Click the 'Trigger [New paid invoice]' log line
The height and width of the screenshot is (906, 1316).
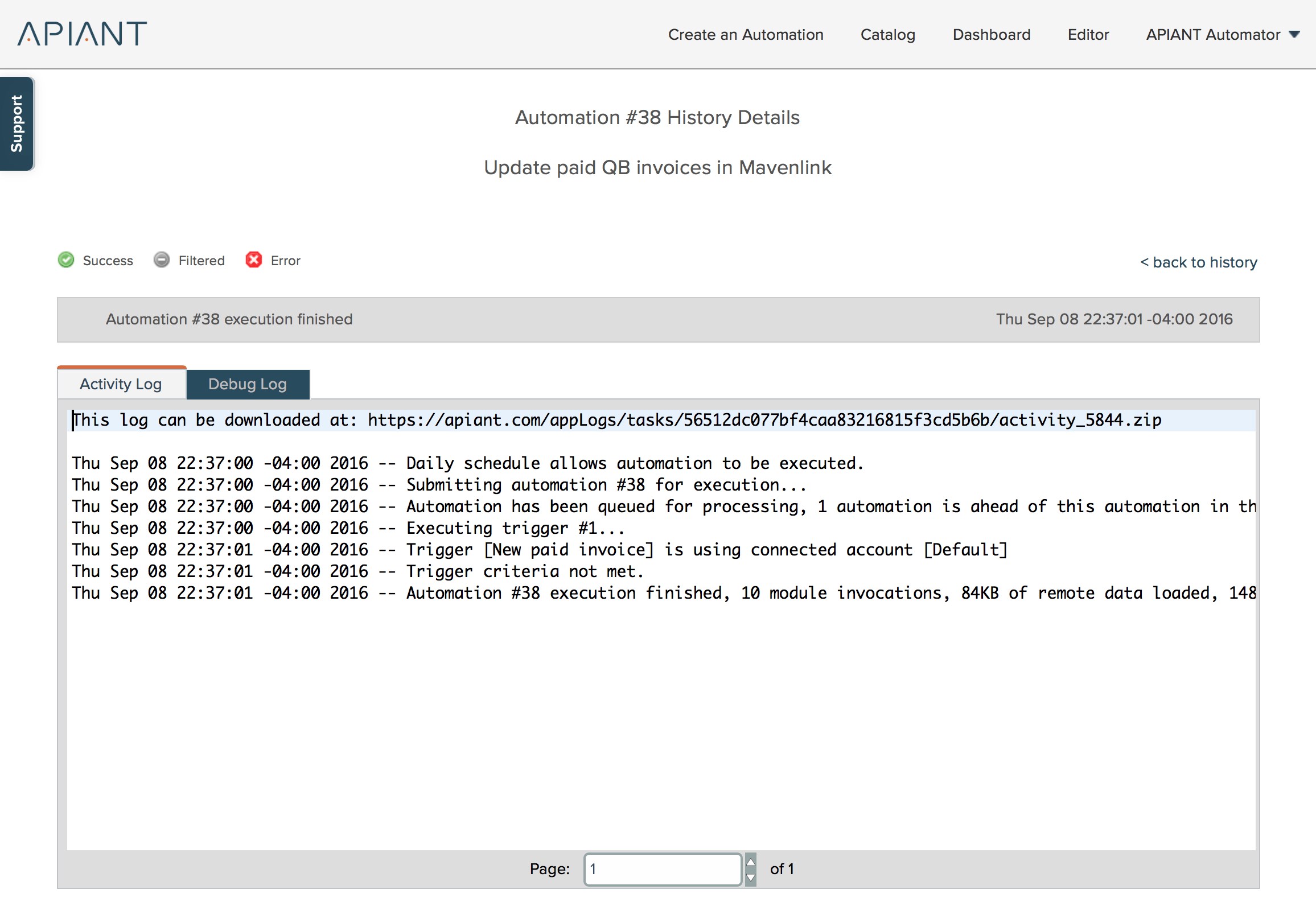tap(540, 550)
